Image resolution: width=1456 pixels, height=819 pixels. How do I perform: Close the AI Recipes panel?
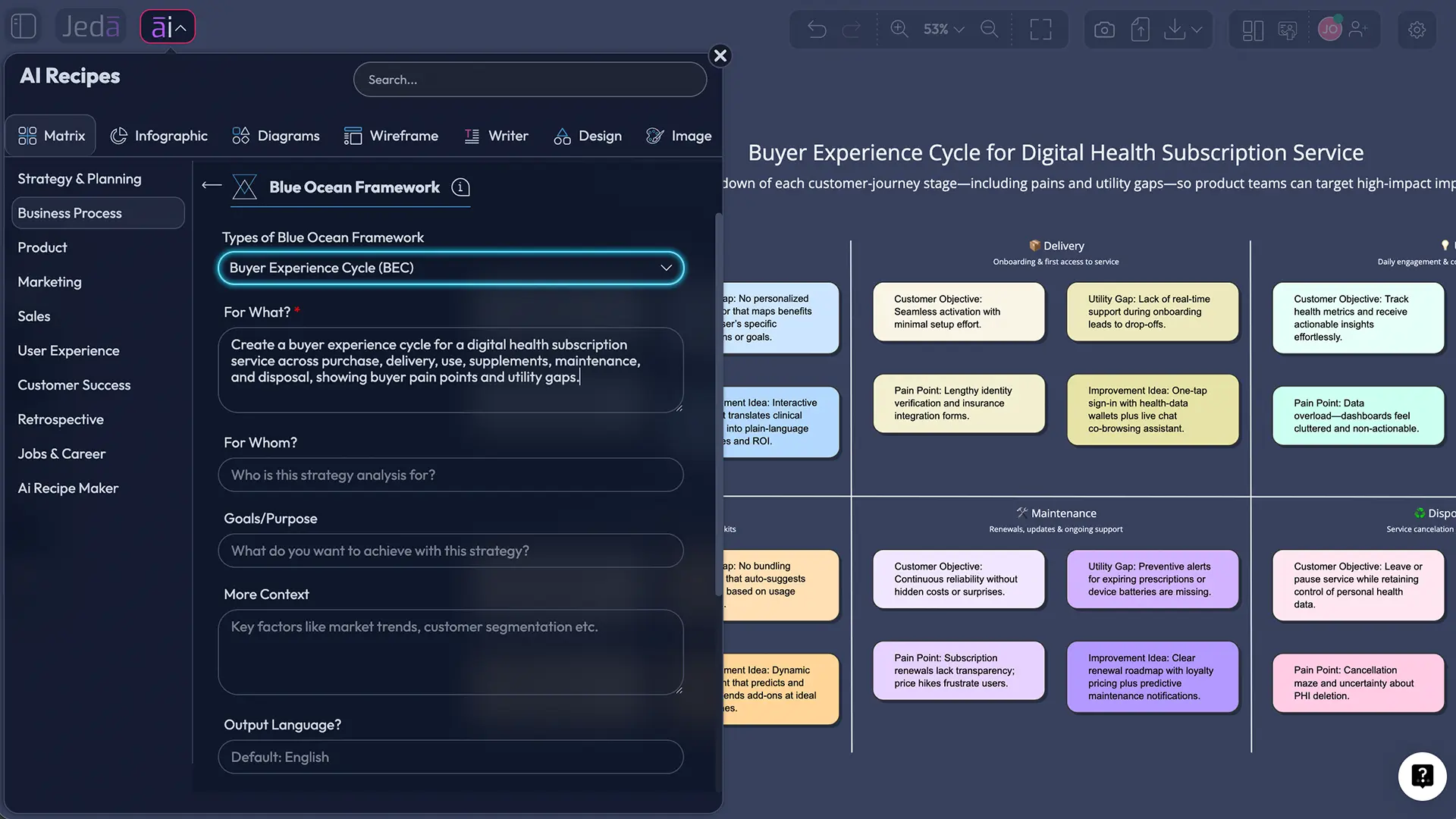[720, 55]
